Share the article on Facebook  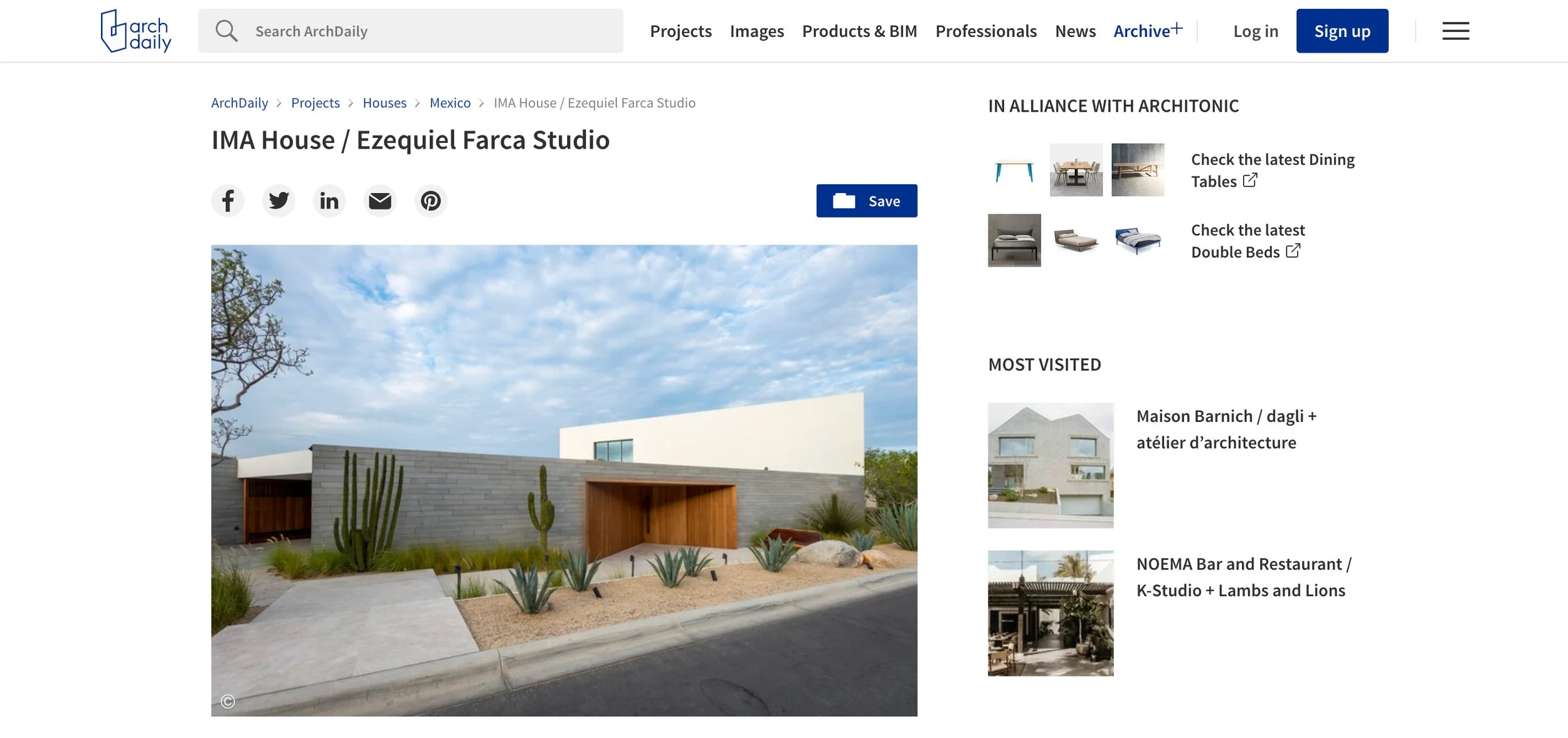[228, 201]
